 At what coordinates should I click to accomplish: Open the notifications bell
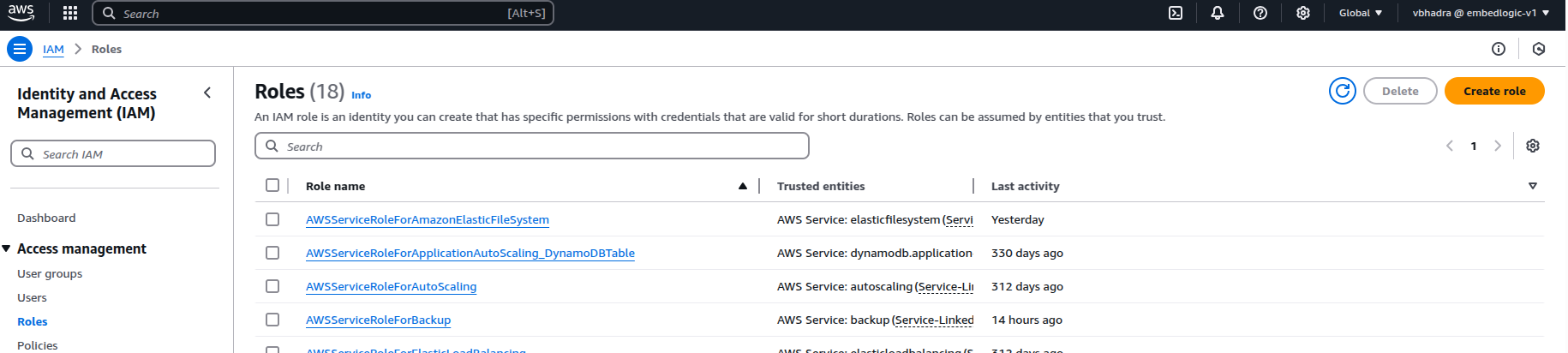pyautogui.click(x=1217, y=13)
